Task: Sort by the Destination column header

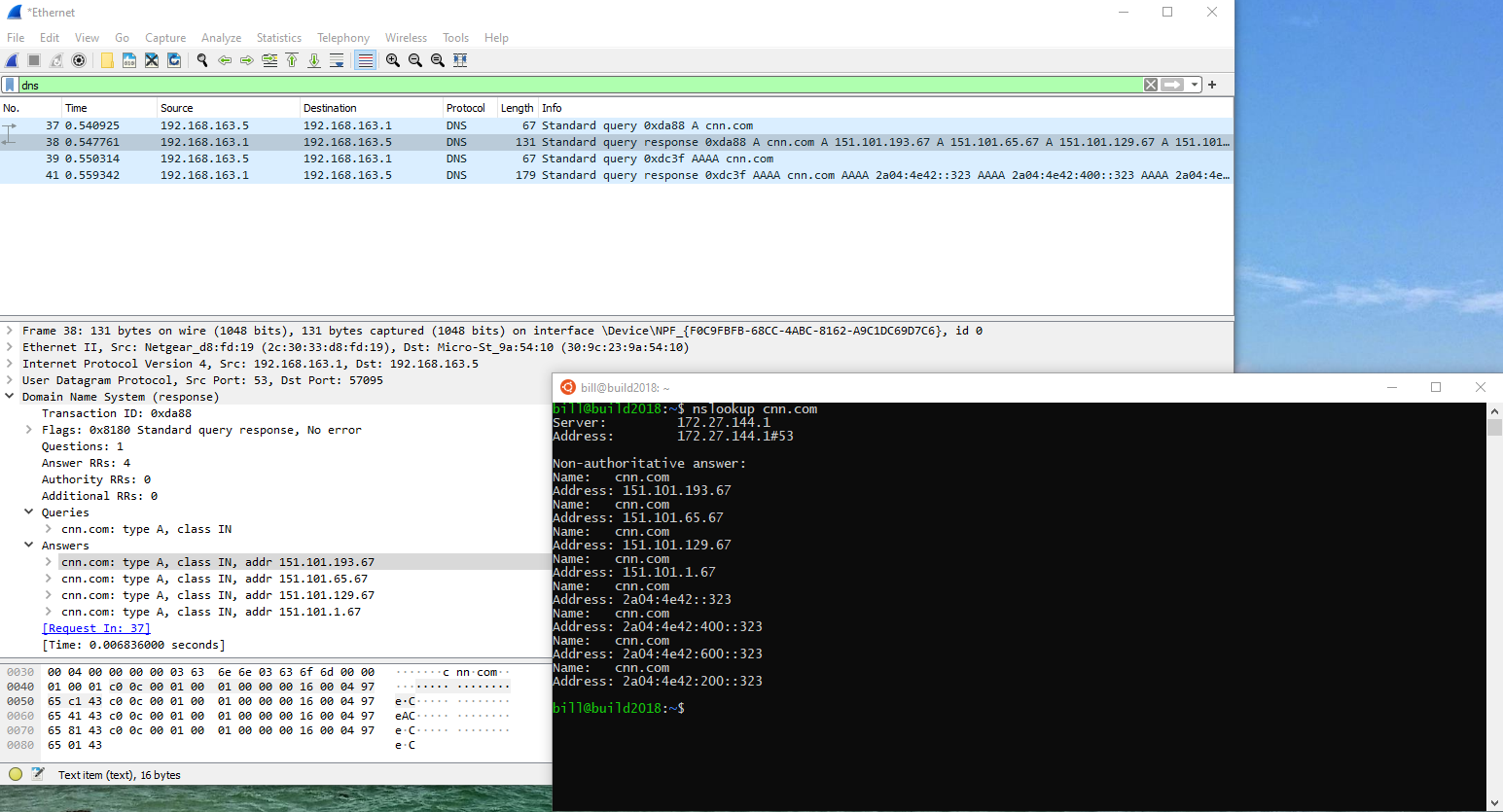Action: coord(372,108)
